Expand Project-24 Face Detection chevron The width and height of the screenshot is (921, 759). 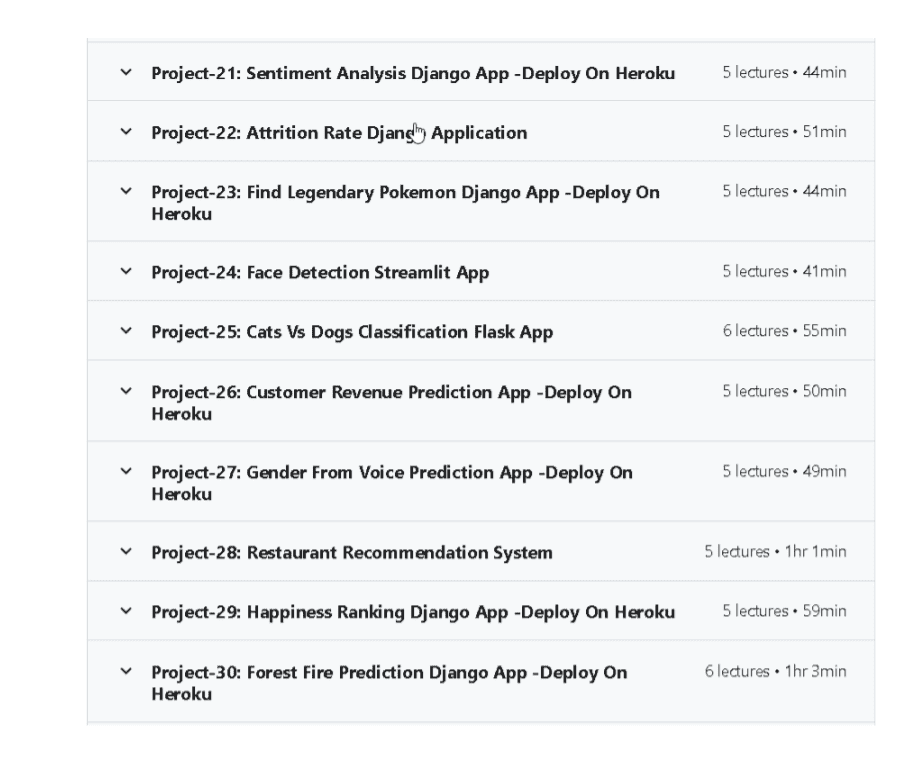126,271
